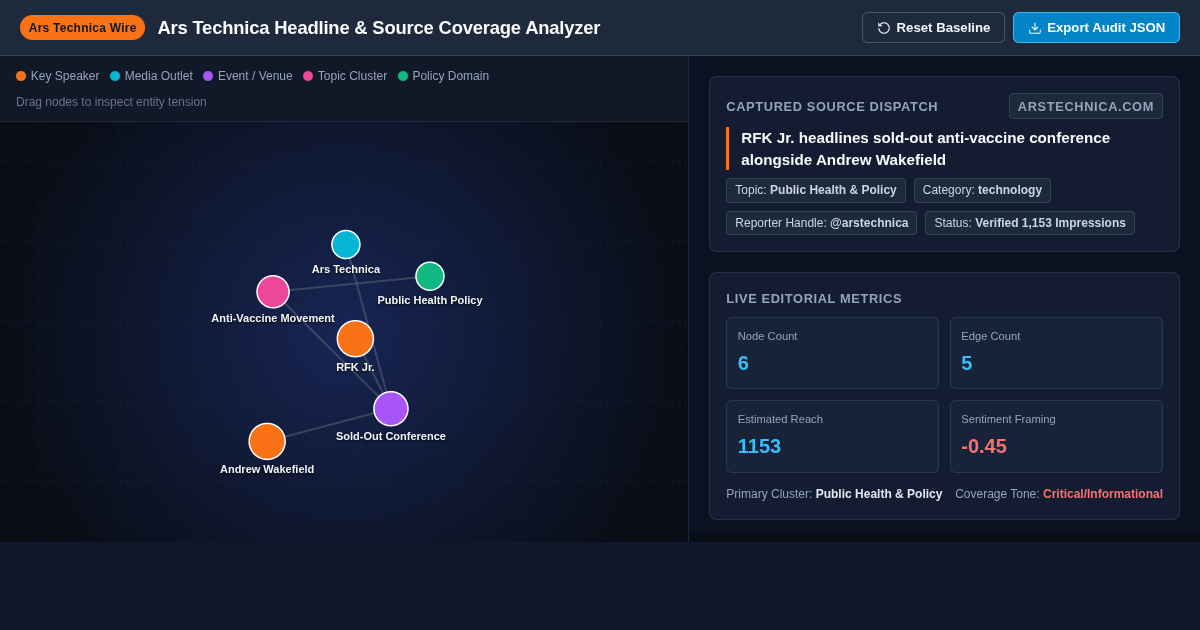Click the Policy Domain legend dot
The height and width of the screenshot is (630, 1200).
point(403,76)
